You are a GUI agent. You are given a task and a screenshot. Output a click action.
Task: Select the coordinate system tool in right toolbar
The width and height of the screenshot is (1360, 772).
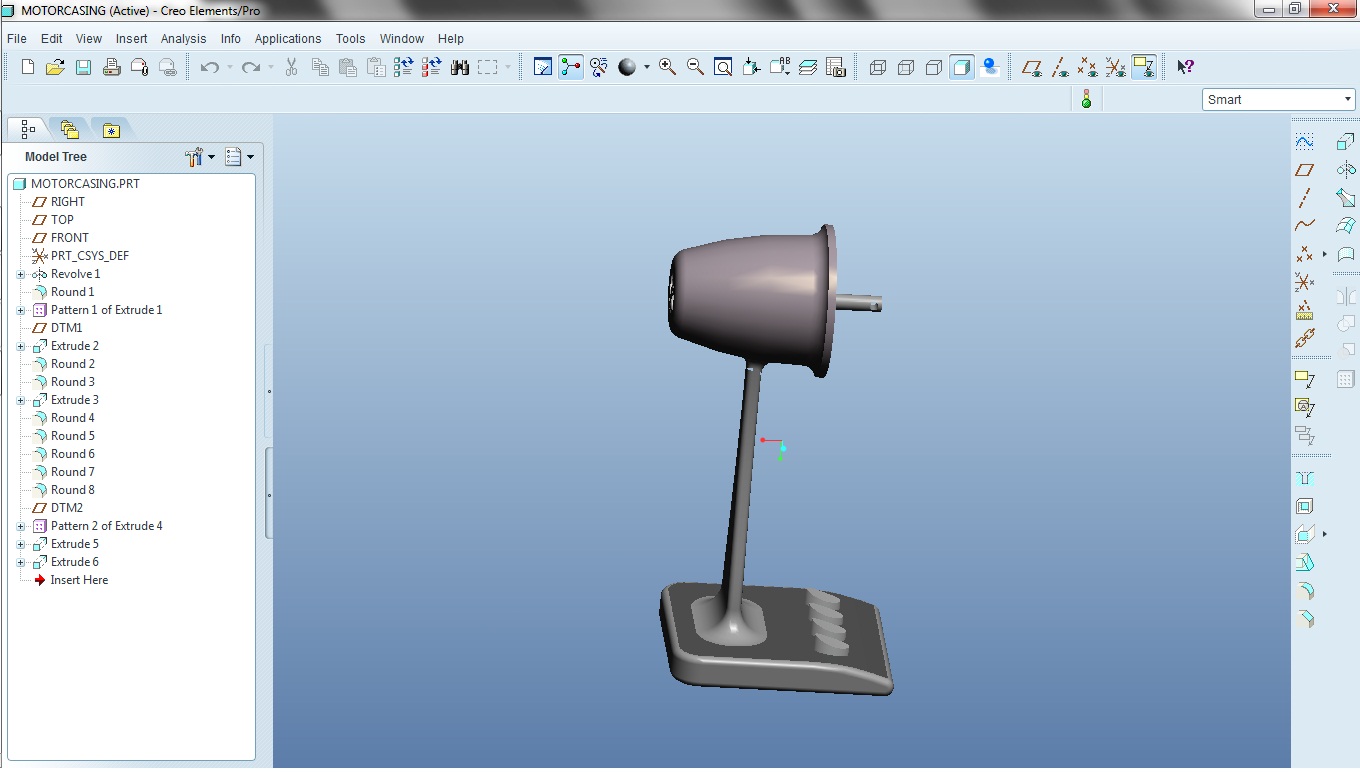click(1304, 282)
